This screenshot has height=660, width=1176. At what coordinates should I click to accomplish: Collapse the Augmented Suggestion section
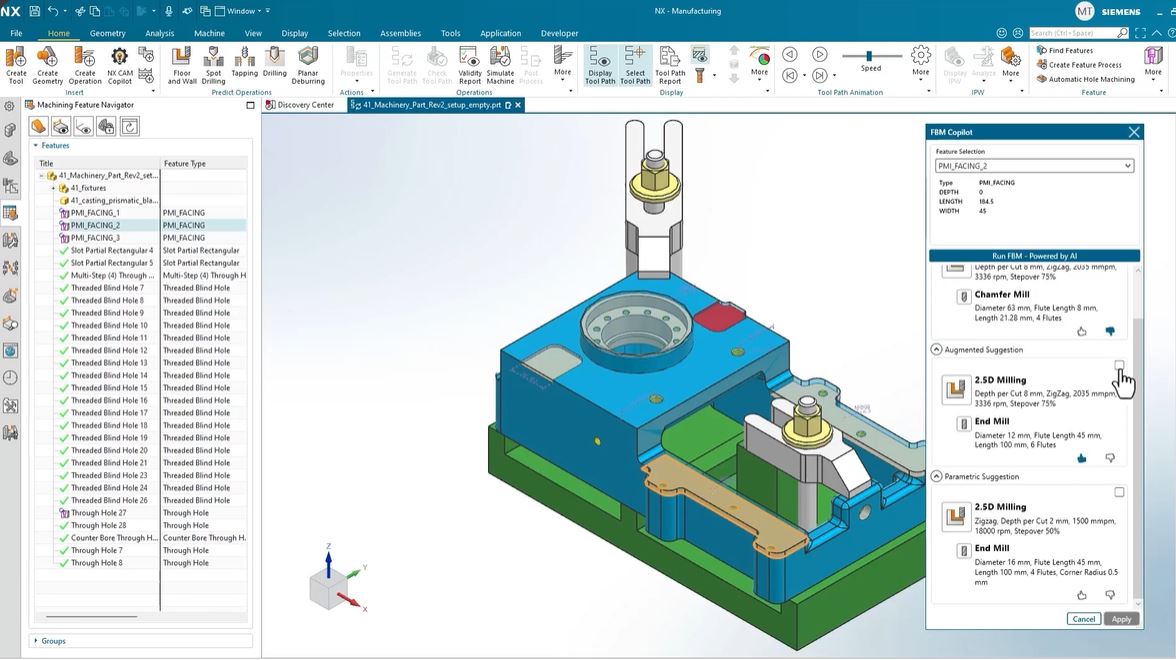937,350
